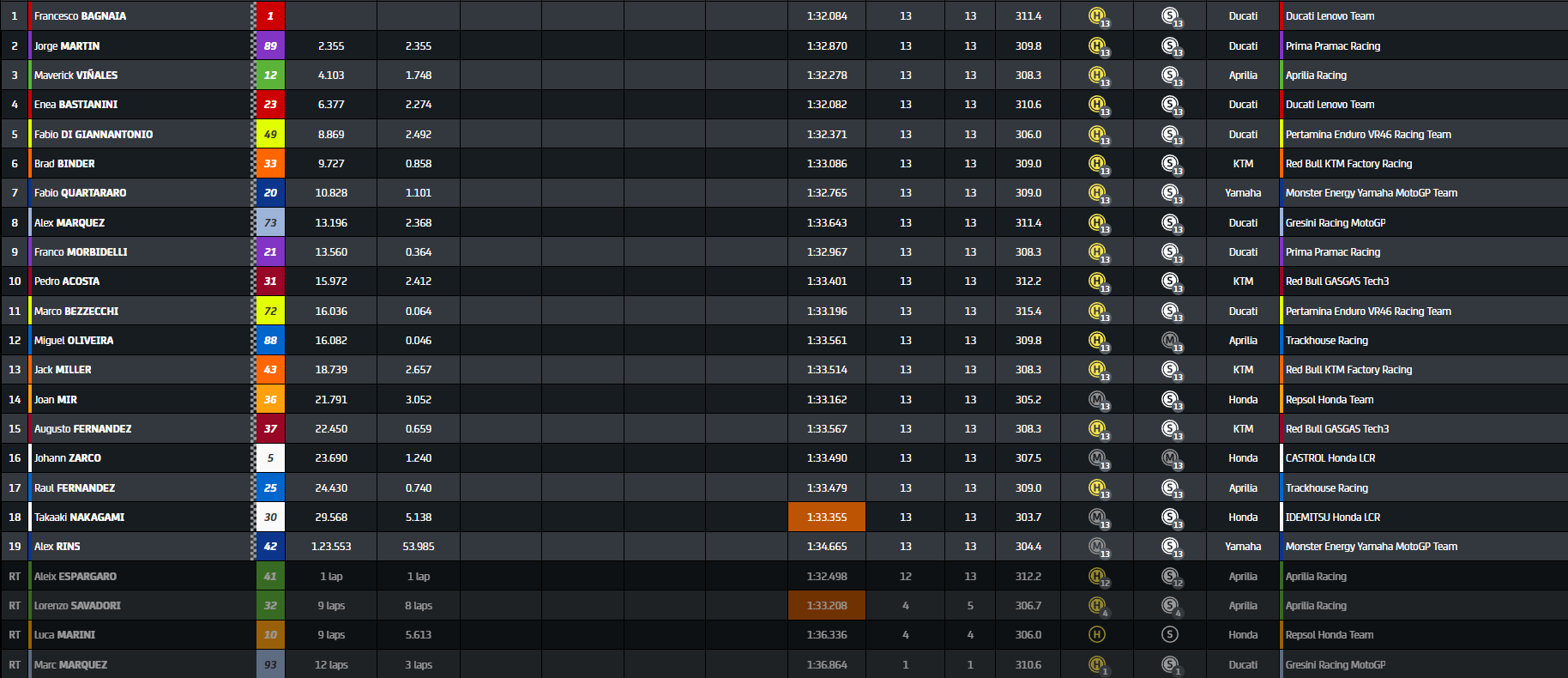Click IDEMITSU Honda LCR team name
Image resolution: width=1568 pixels, height=678 pixels.
(x=1333, y=518)
